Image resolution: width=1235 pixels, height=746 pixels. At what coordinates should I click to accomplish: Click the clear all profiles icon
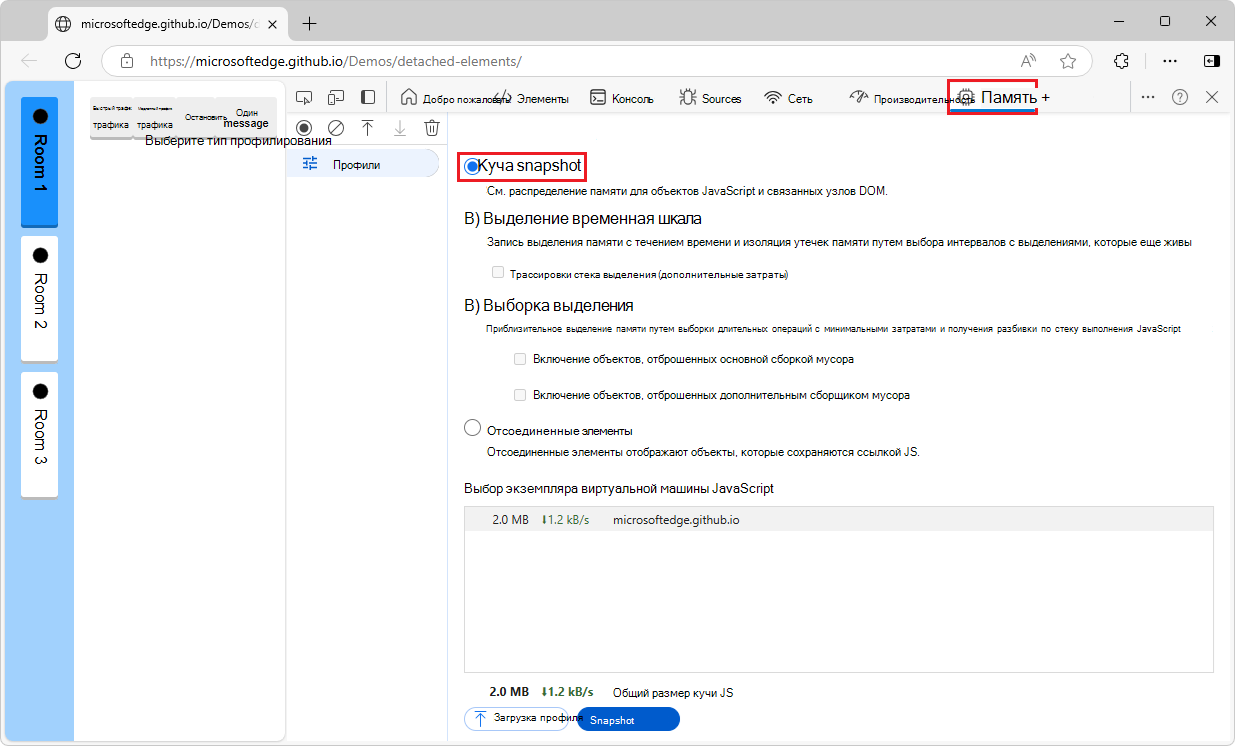click(336, 128)
